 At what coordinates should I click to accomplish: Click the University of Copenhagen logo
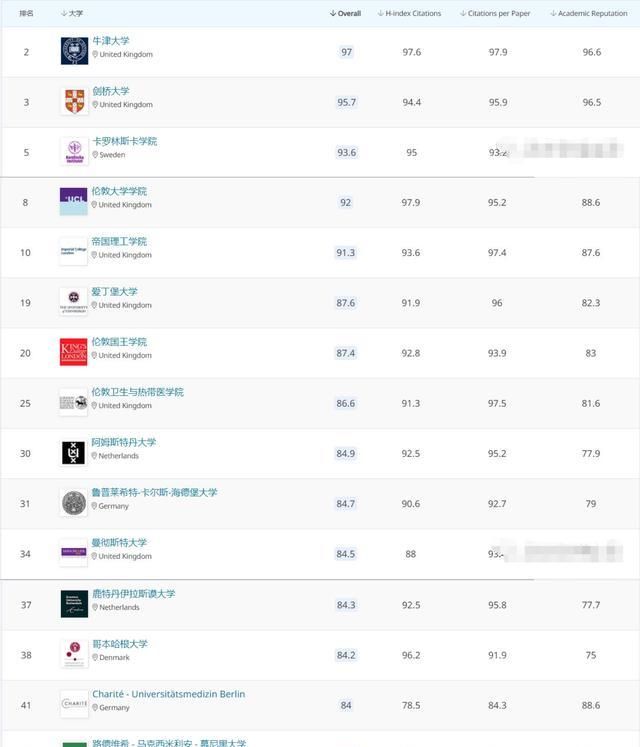(74, 654)
